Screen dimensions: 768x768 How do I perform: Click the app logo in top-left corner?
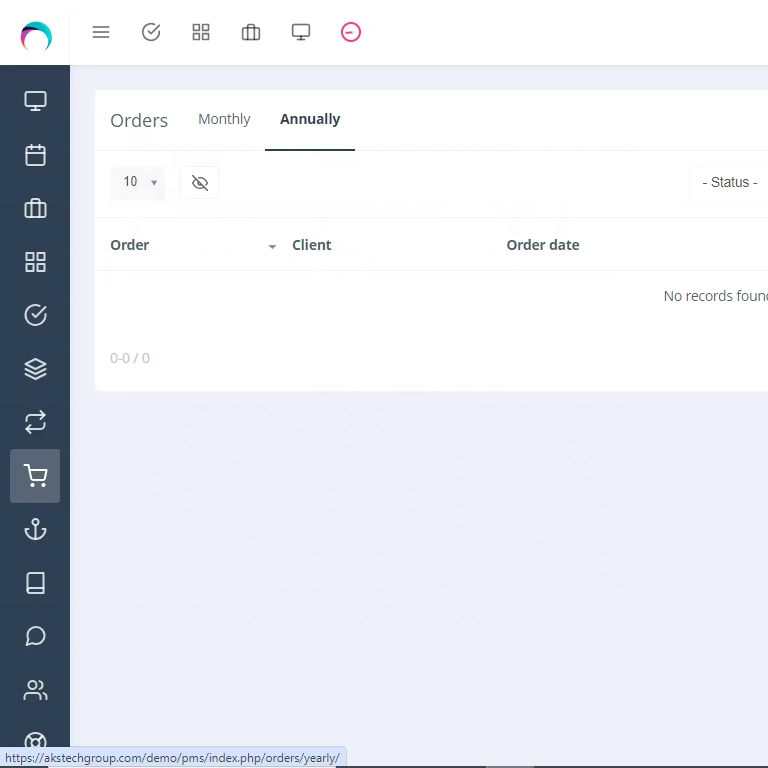click(x=36, y=36)
